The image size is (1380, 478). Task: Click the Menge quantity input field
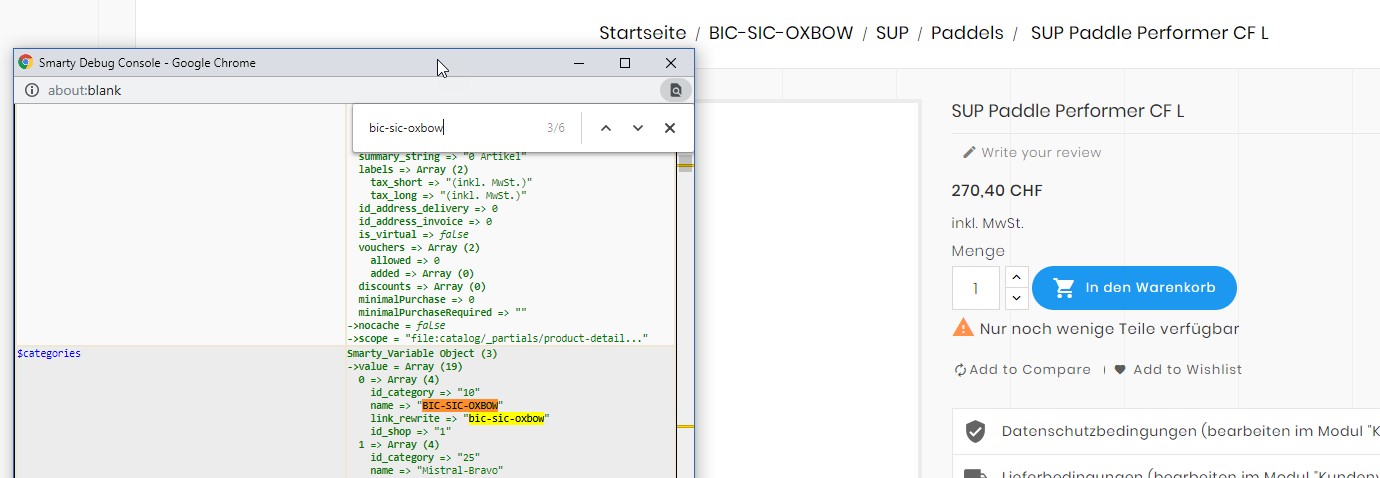(x=976, y=288)
